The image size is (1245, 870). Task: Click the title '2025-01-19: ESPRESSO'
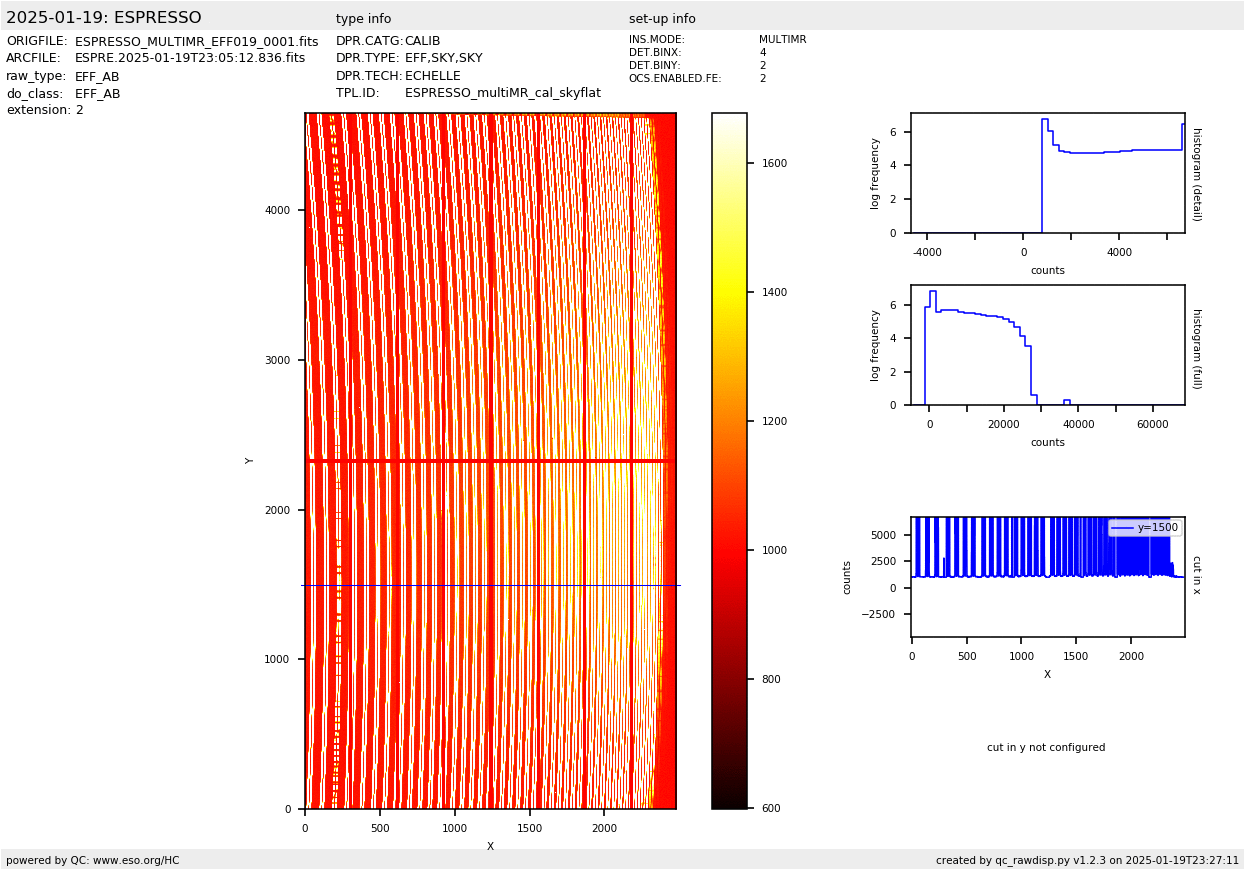point(104,18)
